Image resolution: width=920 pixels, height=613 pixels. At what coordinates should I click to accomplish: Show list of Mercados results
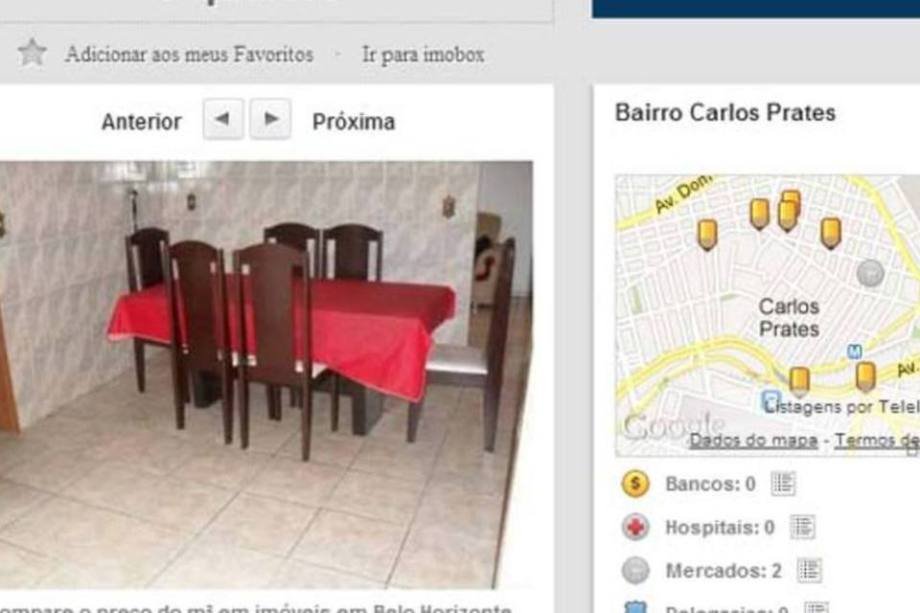[809, 570]
